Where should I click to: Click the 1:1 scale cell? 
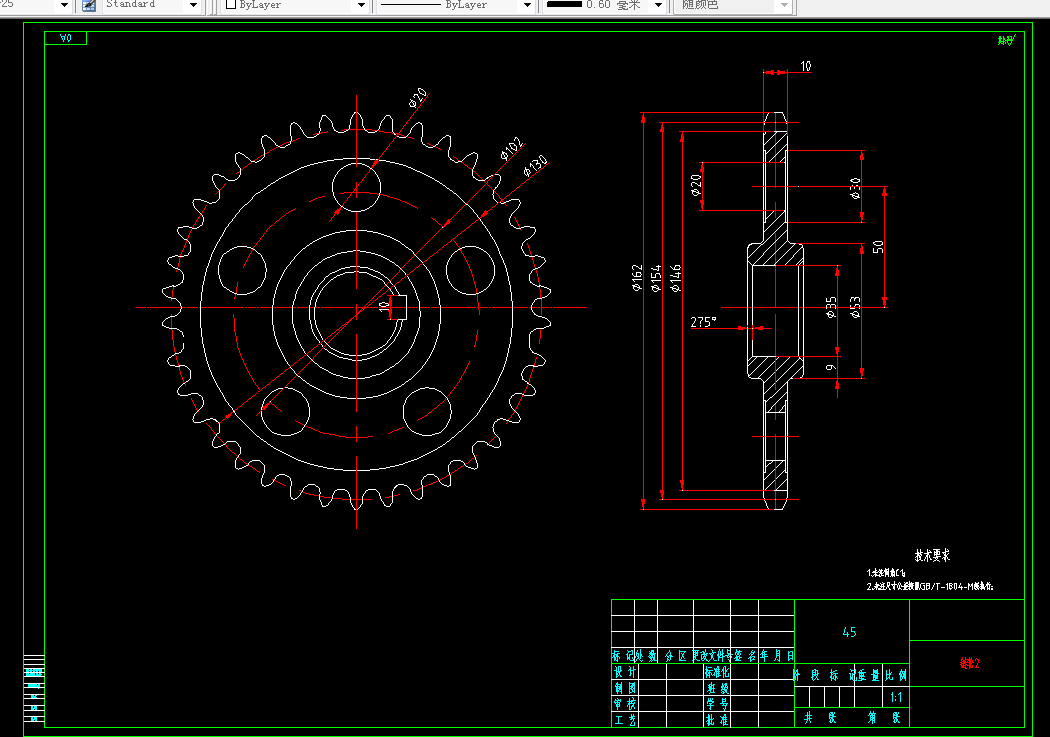[896, 698]
